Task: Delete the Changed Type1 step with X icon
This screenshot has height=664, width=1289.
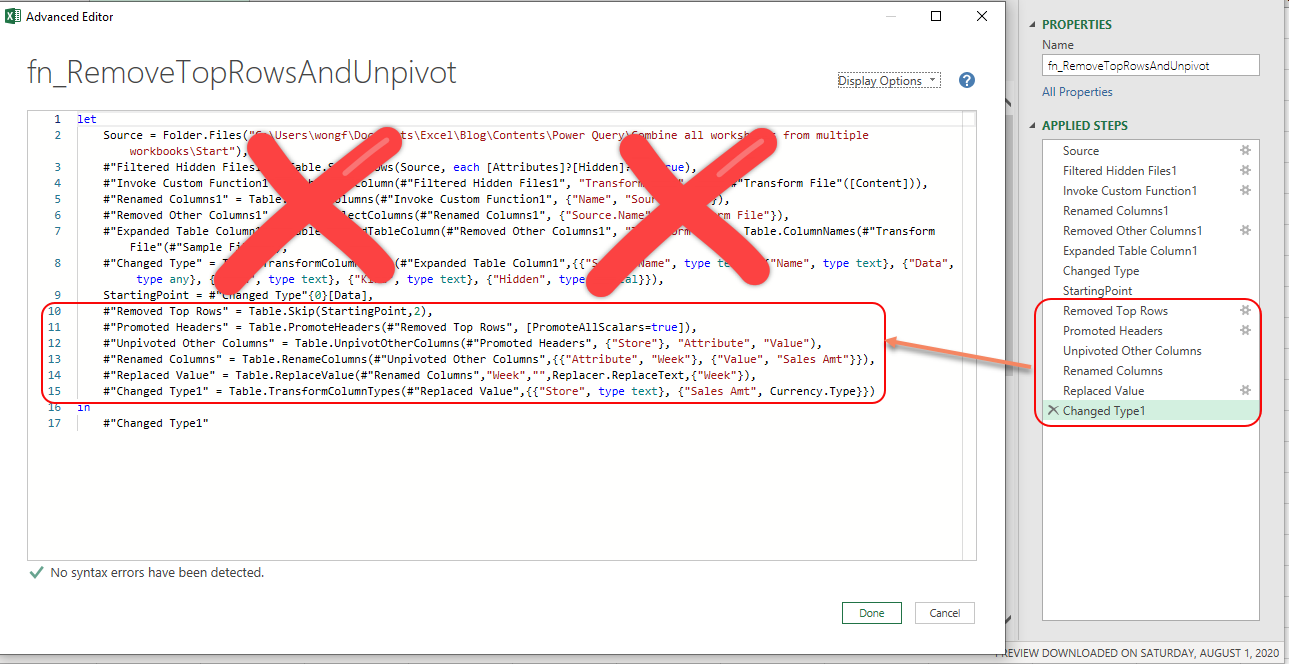Action: tap(1052, 411)
